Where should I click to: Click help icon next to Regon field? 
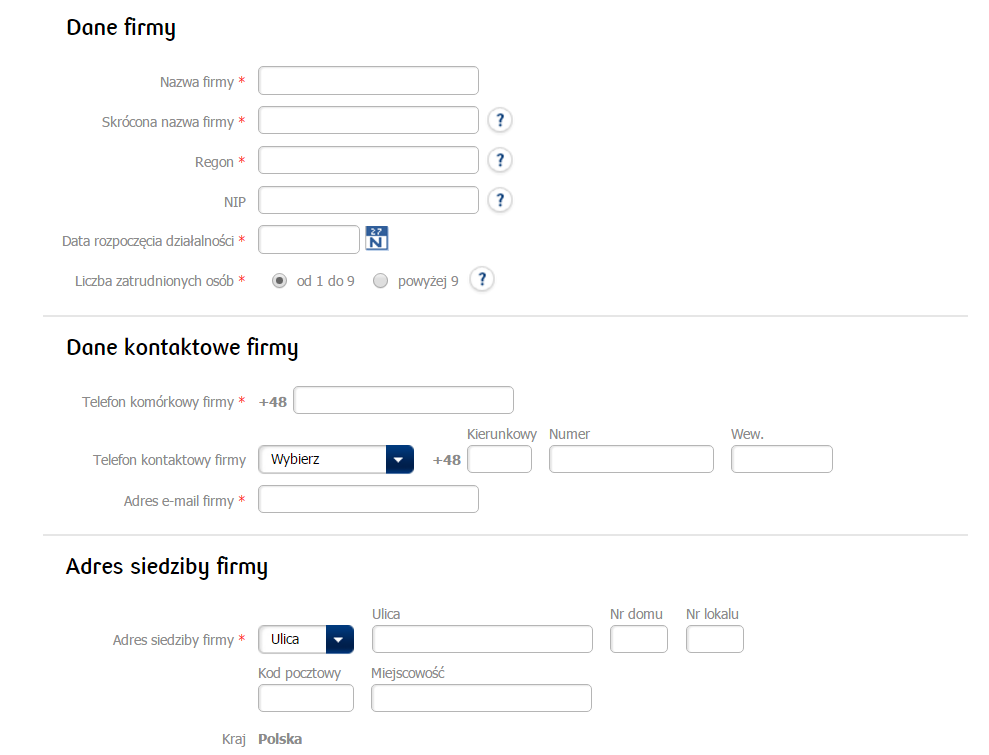coord(500,161)
